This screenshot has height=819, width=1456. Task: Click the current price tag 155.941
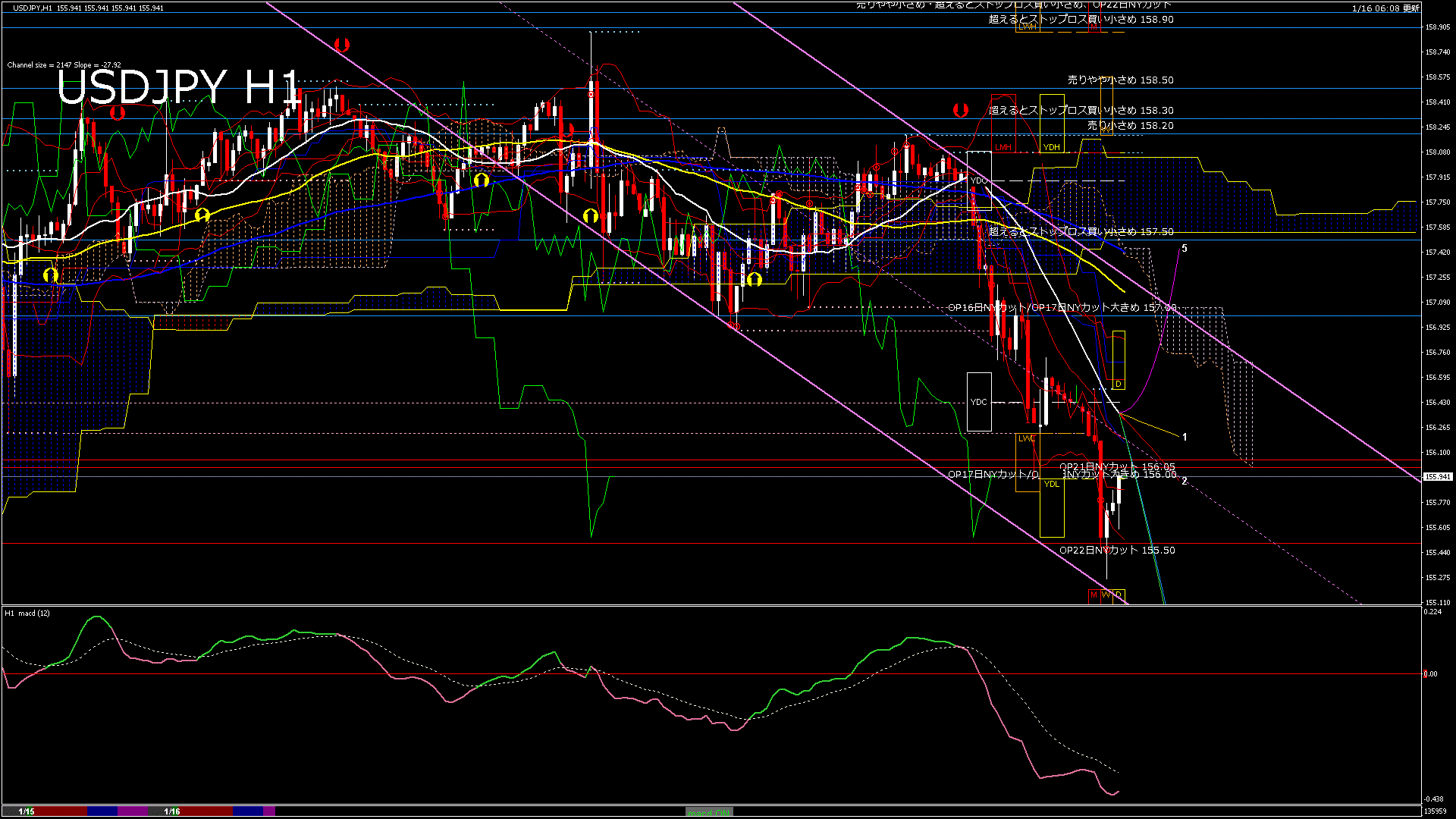(x=1438, y=477)
